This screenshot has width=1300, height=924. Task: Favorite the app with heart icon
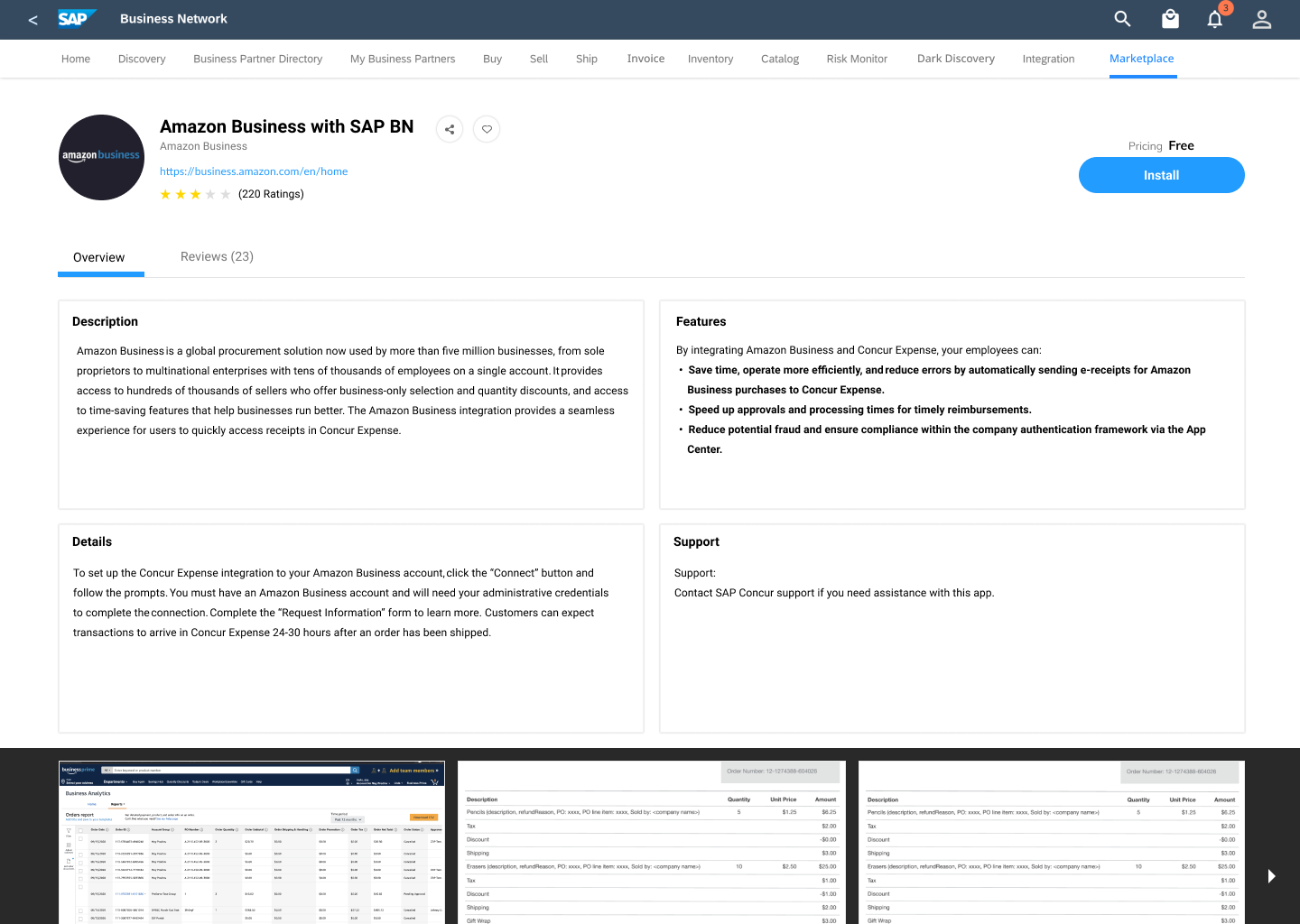point(487,129)
